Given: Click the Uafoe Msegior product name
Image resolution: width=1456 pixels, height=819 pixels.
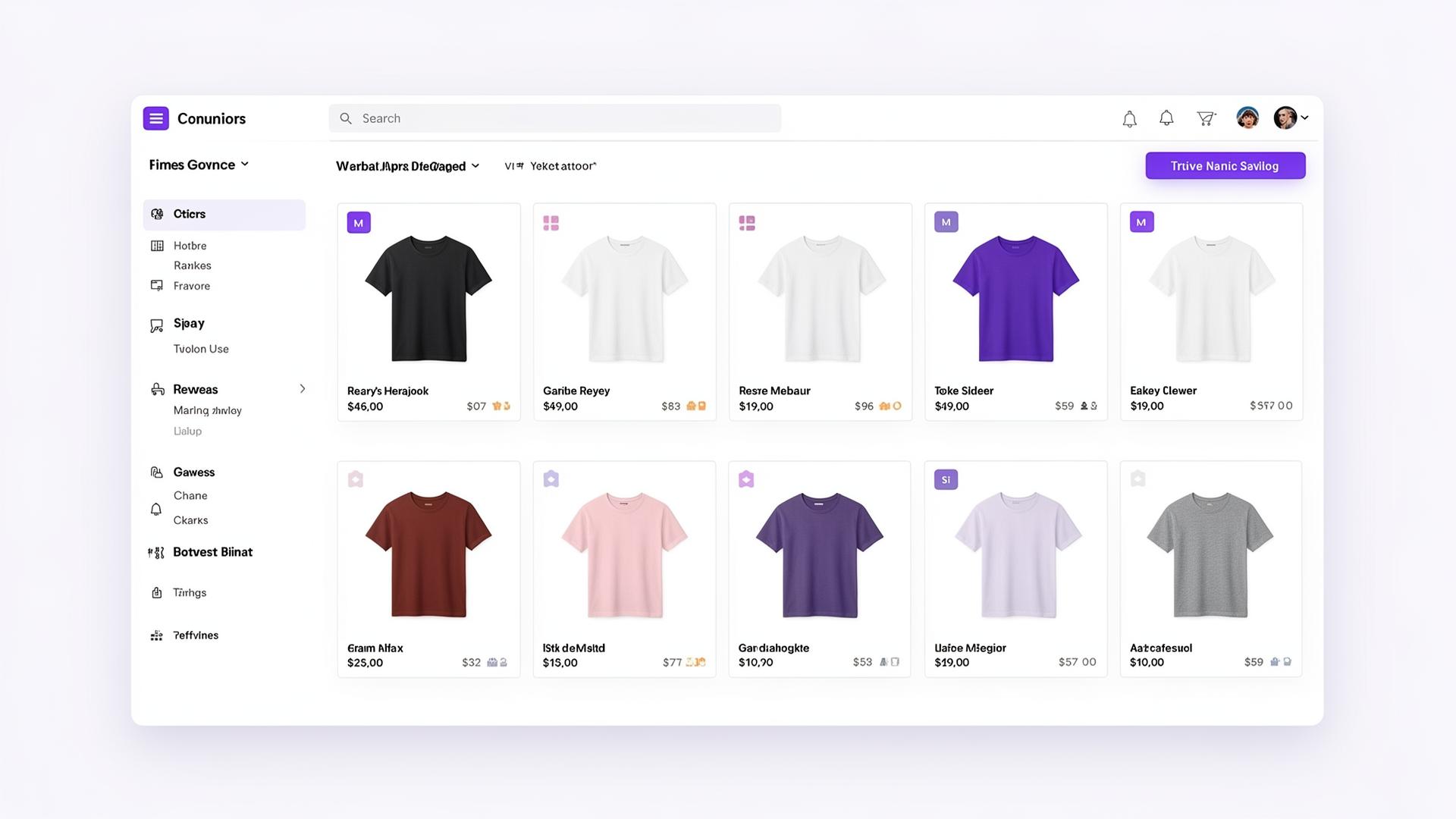Looking at the screenshot, I should (x=970, y=648).
